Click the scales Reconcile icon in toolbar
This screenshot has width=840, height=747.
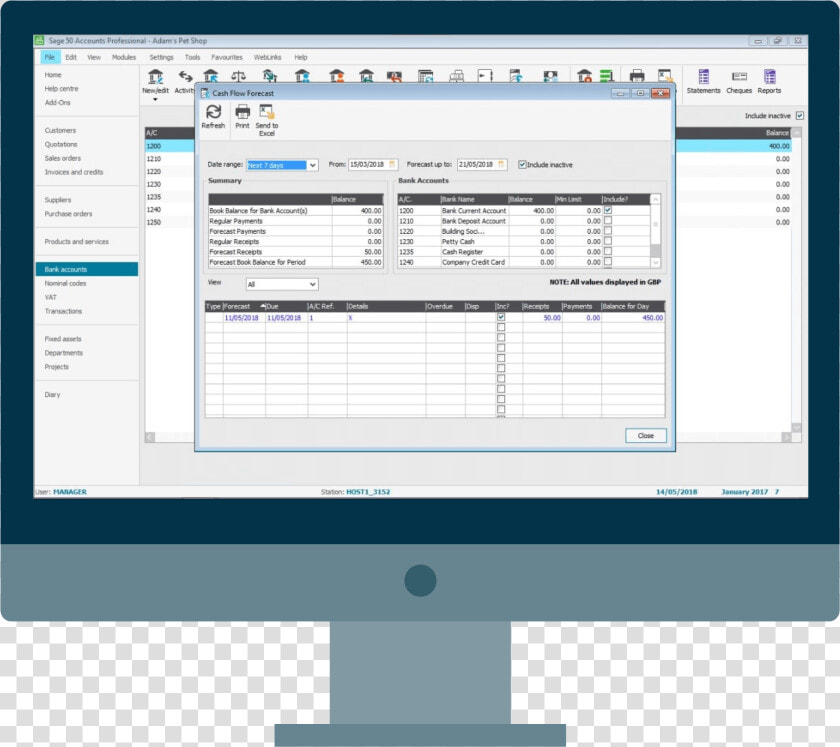[238, 76]
